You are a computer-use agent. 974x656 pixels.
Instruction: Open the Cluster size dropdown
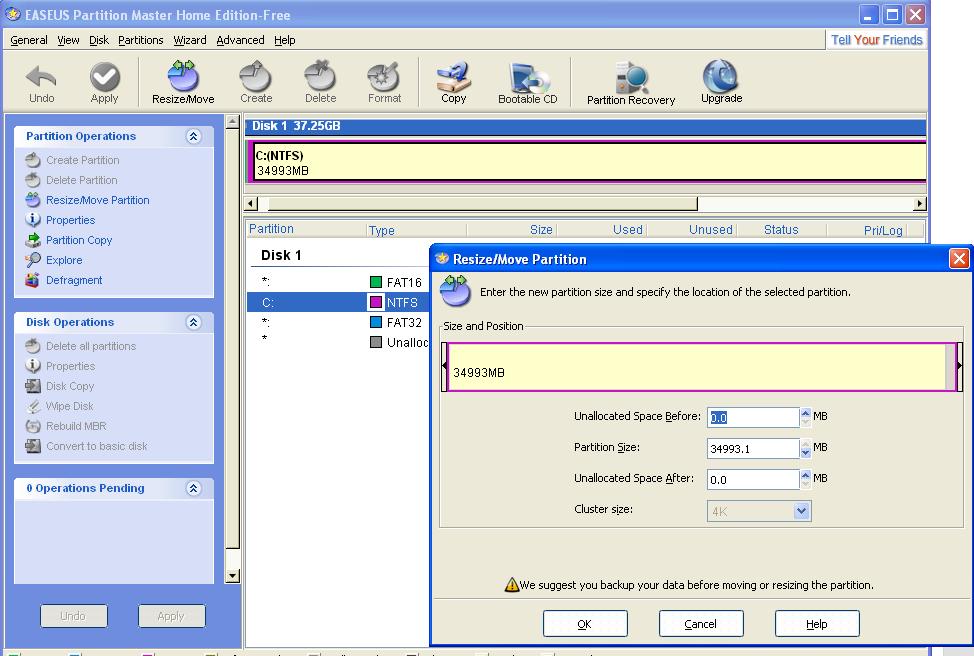click(801, 511)
